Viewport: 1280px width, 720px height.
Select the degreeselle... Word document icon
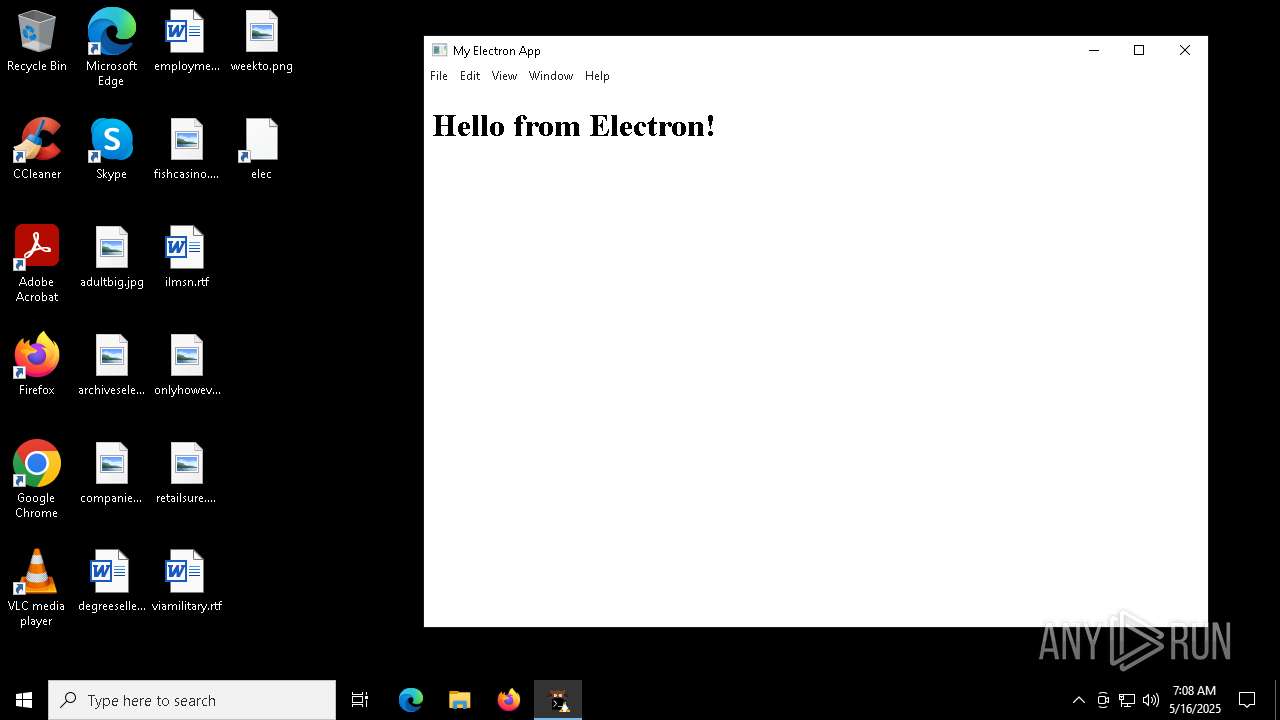tap(111, 582)
